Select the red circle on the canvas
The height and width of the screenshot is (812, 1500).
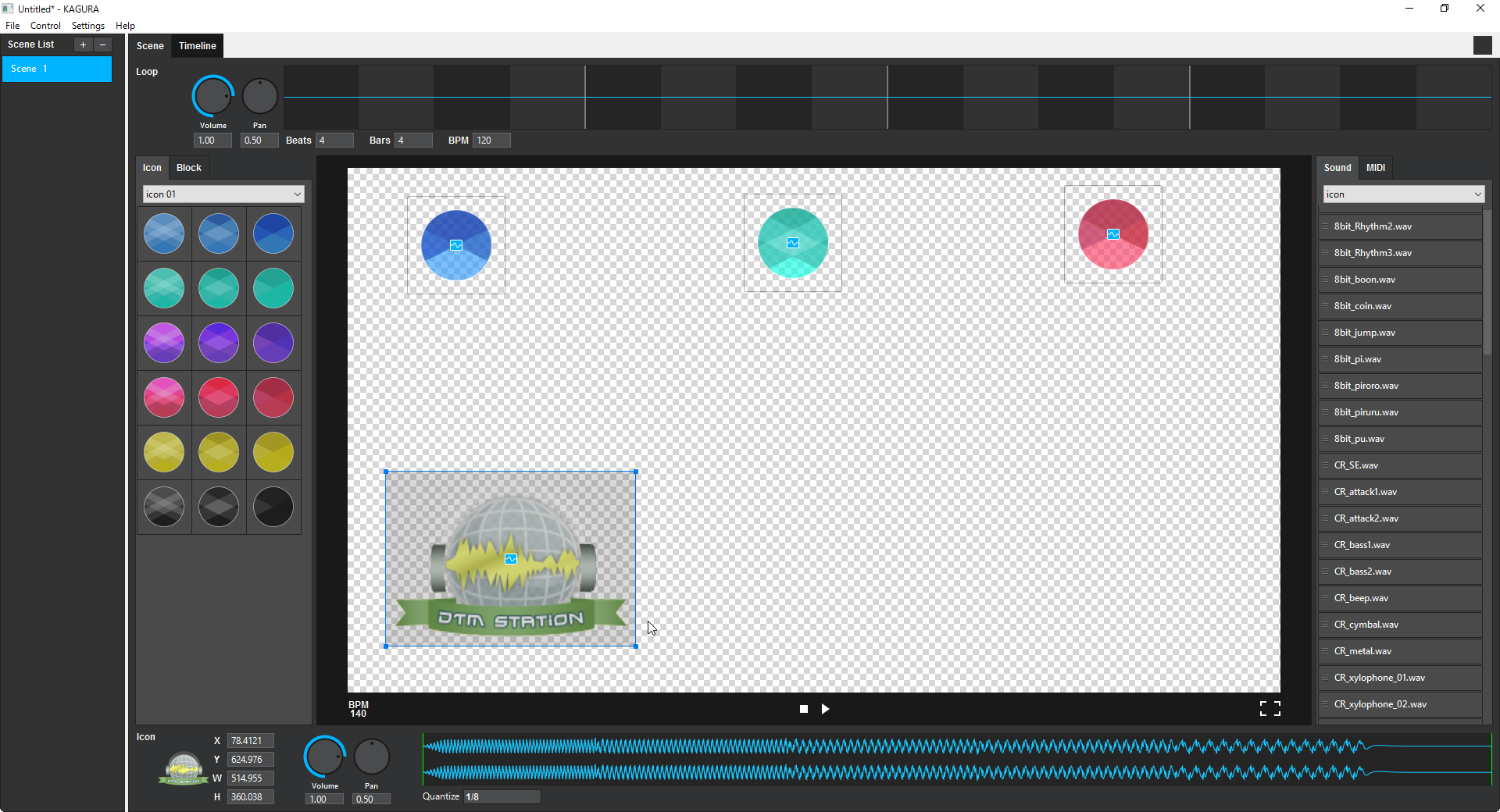tap(1113, 234)
